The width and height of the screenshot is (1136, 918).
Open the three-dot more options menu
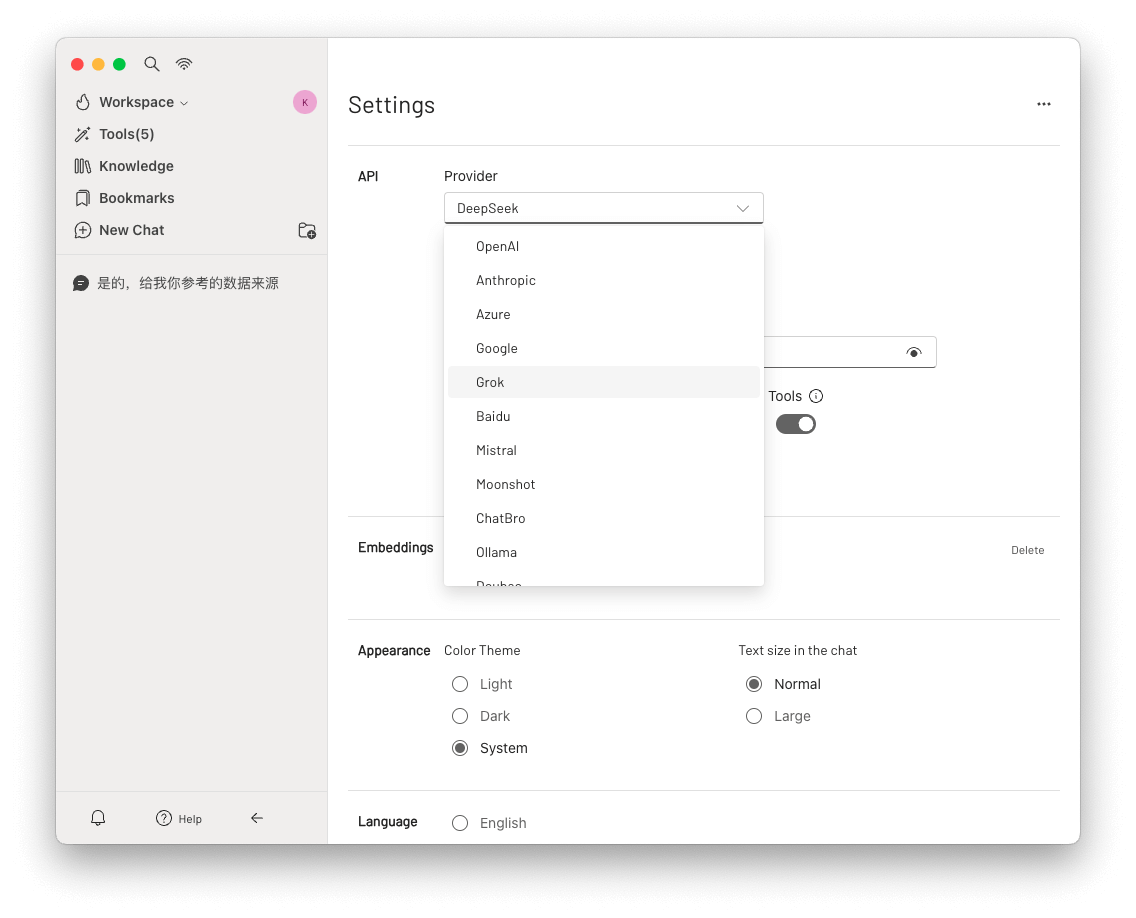pos(1043,104)
